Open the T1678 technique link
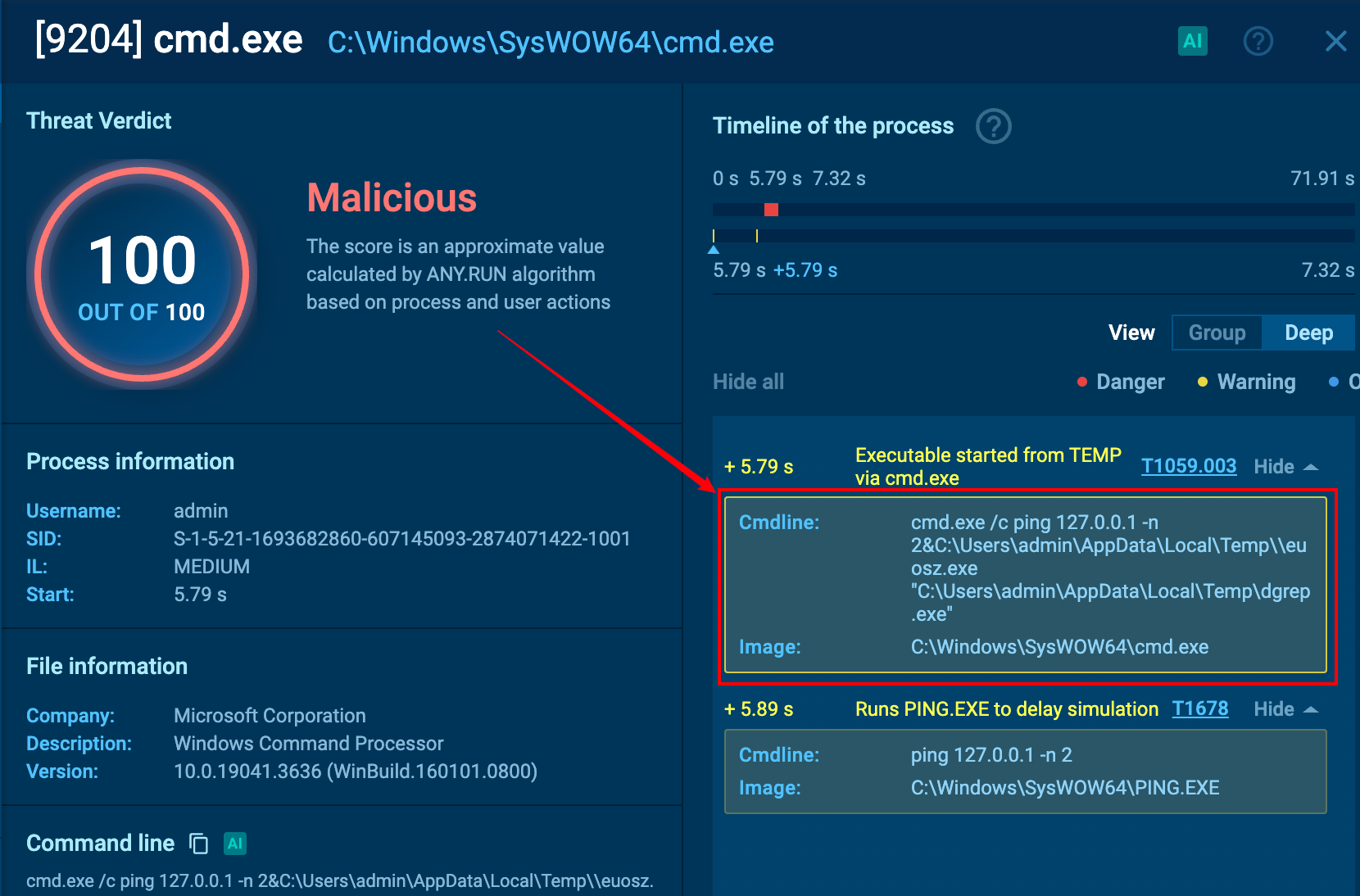The width and height of the screenshot is (1360, 896). click(1199, 708)
